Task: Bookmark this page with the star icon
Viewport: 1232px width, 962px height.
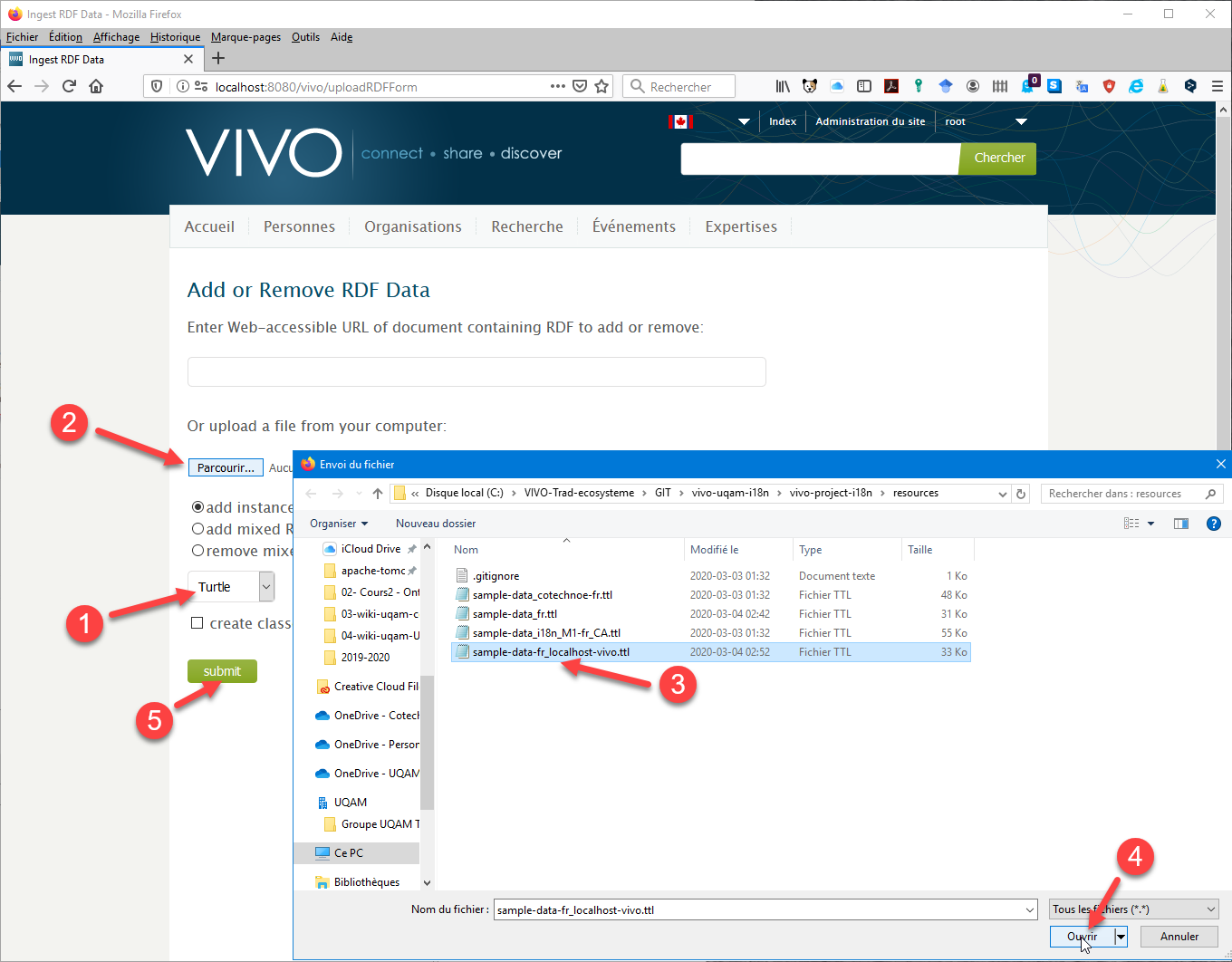Action: click(602, 86)
